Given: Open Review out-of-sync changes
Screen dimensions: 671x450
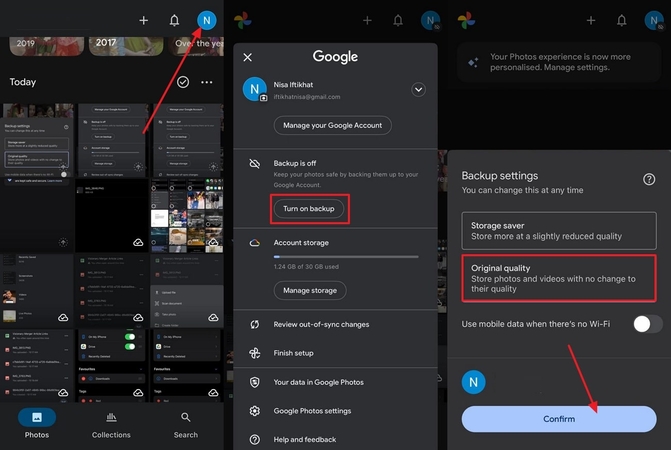Looking at the screenshot, I should (320, 324).
